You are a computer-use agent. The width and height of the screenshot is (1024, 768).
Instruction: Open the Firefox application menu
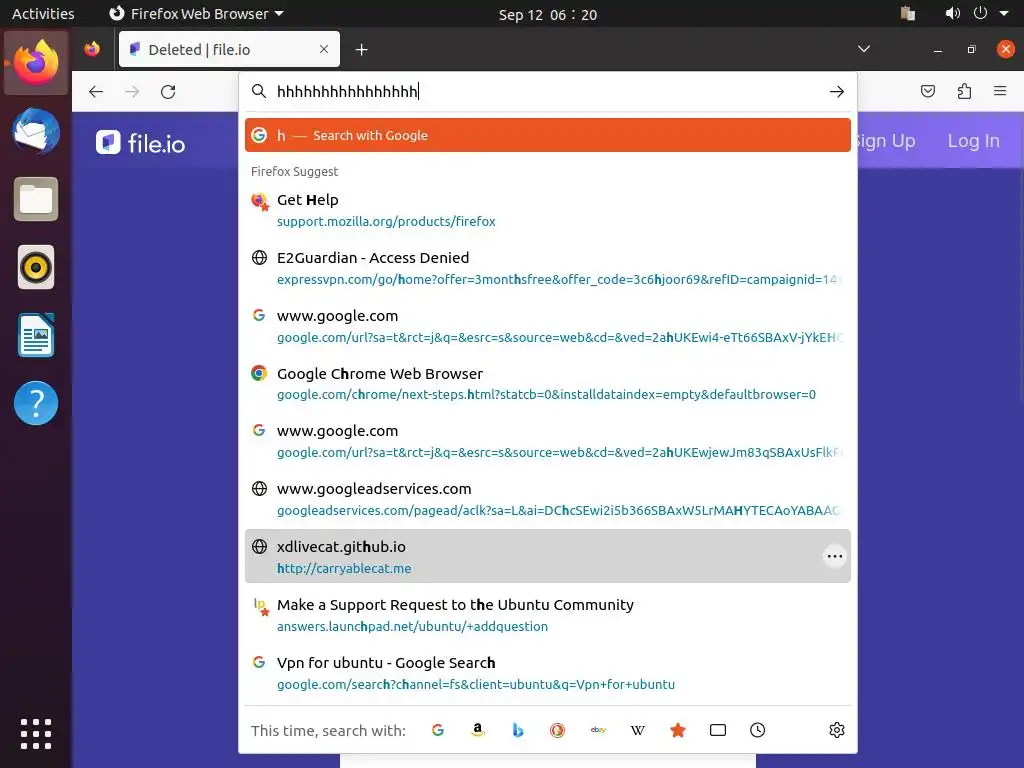(1000, 91)
